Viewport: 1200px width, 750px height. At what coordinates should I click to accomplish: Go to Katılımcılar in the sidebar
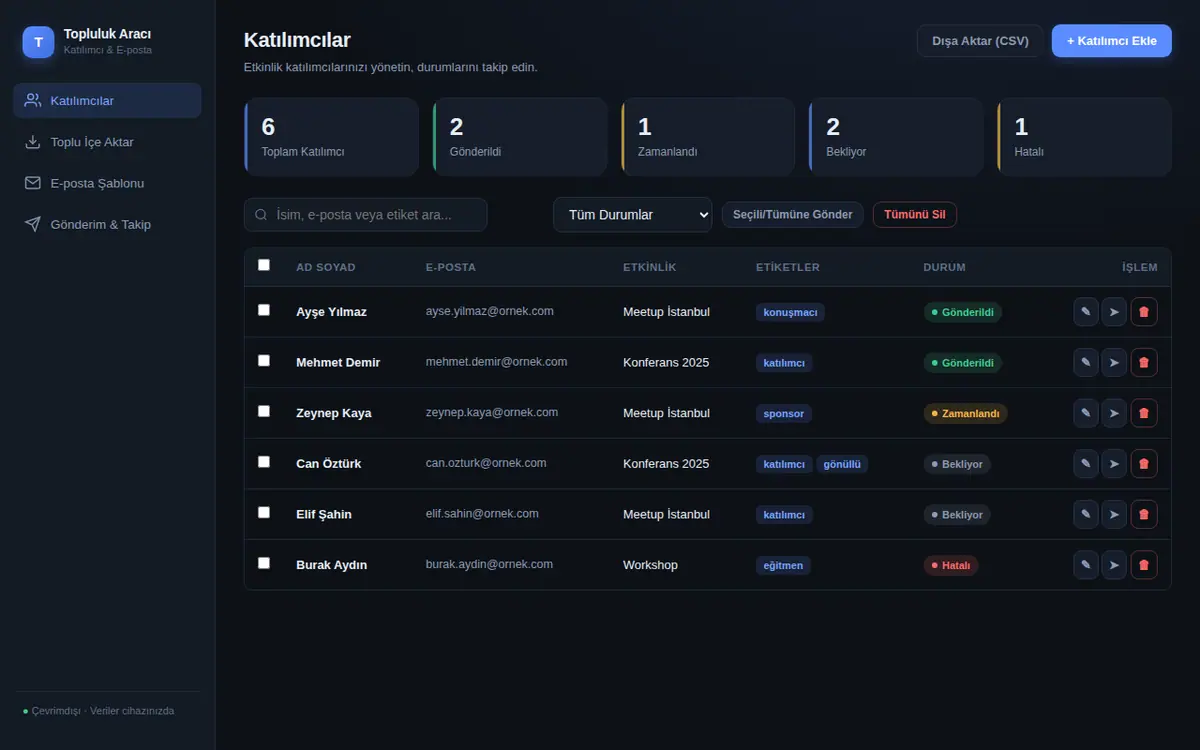pos(107,100)
